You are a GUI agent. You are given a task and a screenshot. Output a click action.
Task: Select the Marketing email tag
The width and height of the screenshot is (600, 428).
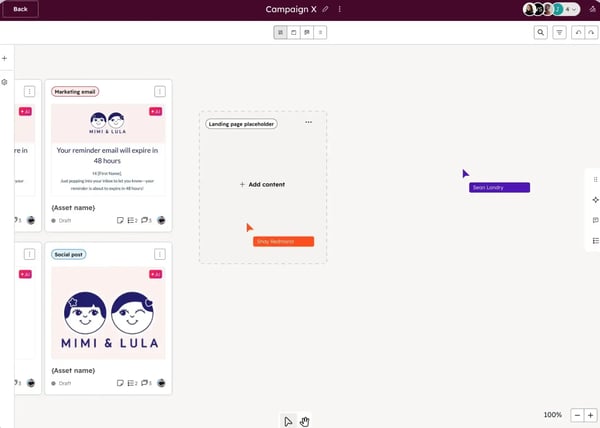pyautogui.click(x=75, y=92)
